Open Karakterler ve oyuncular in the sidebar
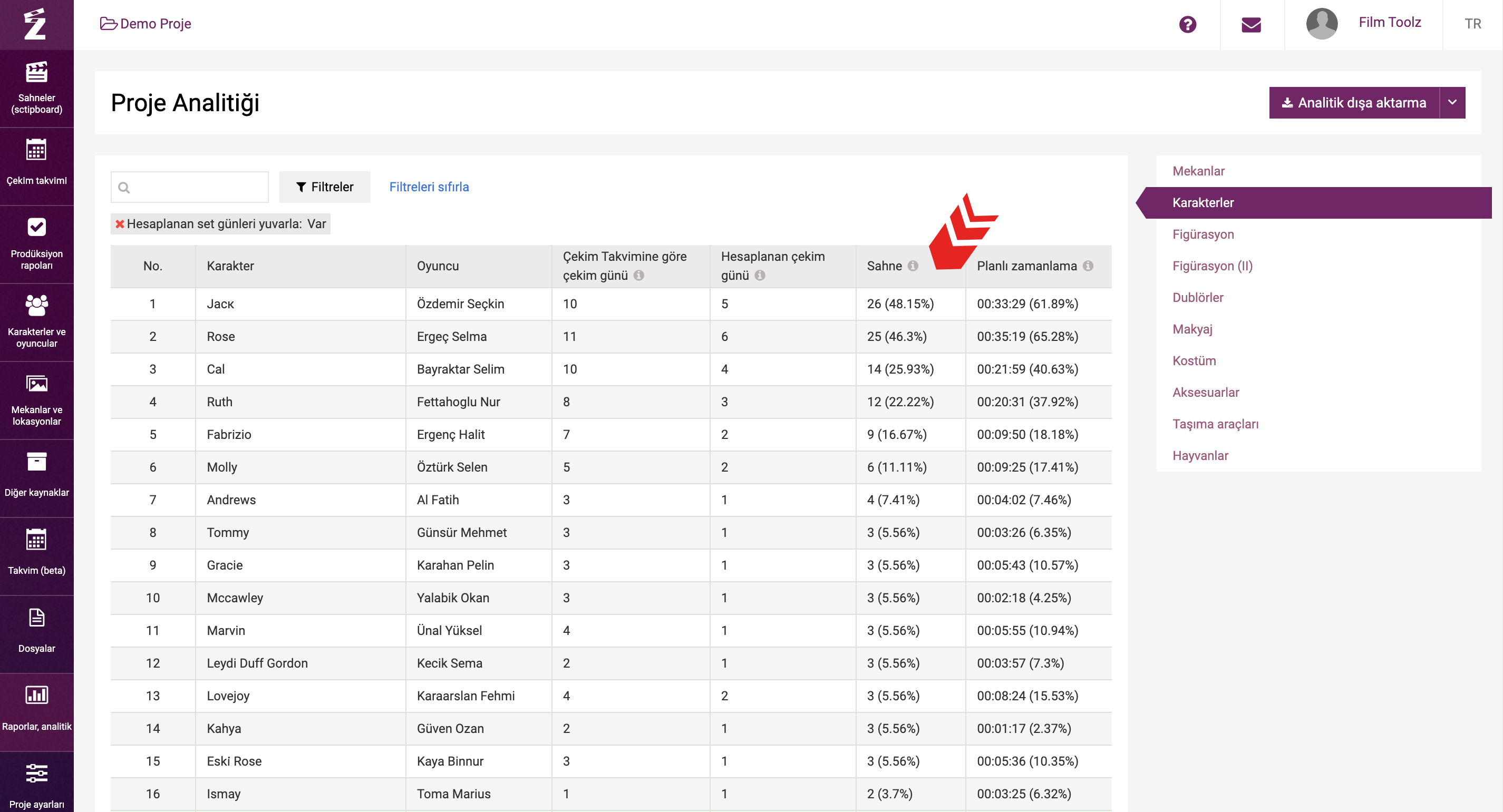The height and width of the screenshot is (812, 1503). (x=37, y=322)
